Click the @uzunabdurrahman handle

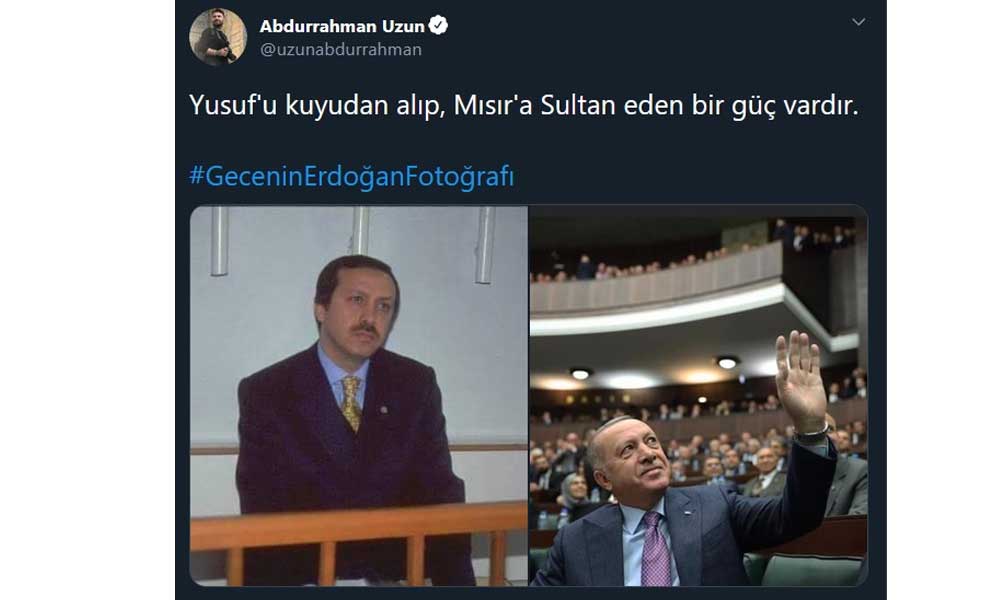tap(341, 50)
